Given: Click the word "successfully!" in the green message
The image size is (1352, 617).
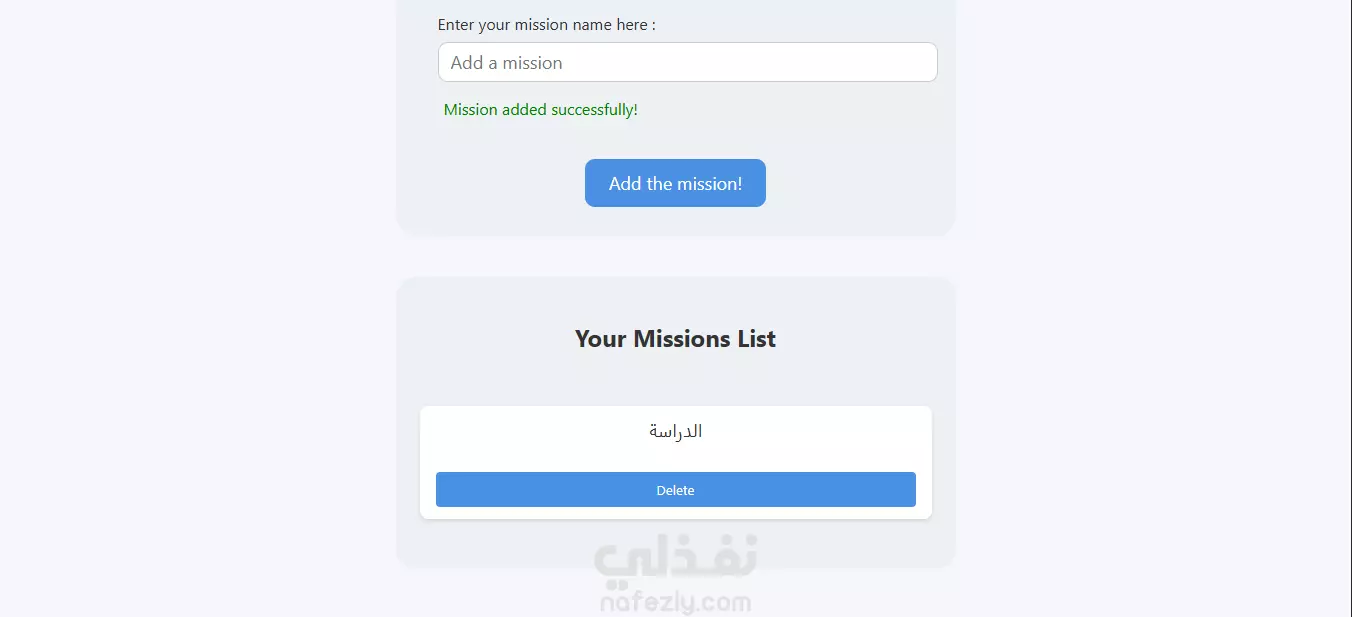Looking at the screenshot, I should click(x=594, y=110).
